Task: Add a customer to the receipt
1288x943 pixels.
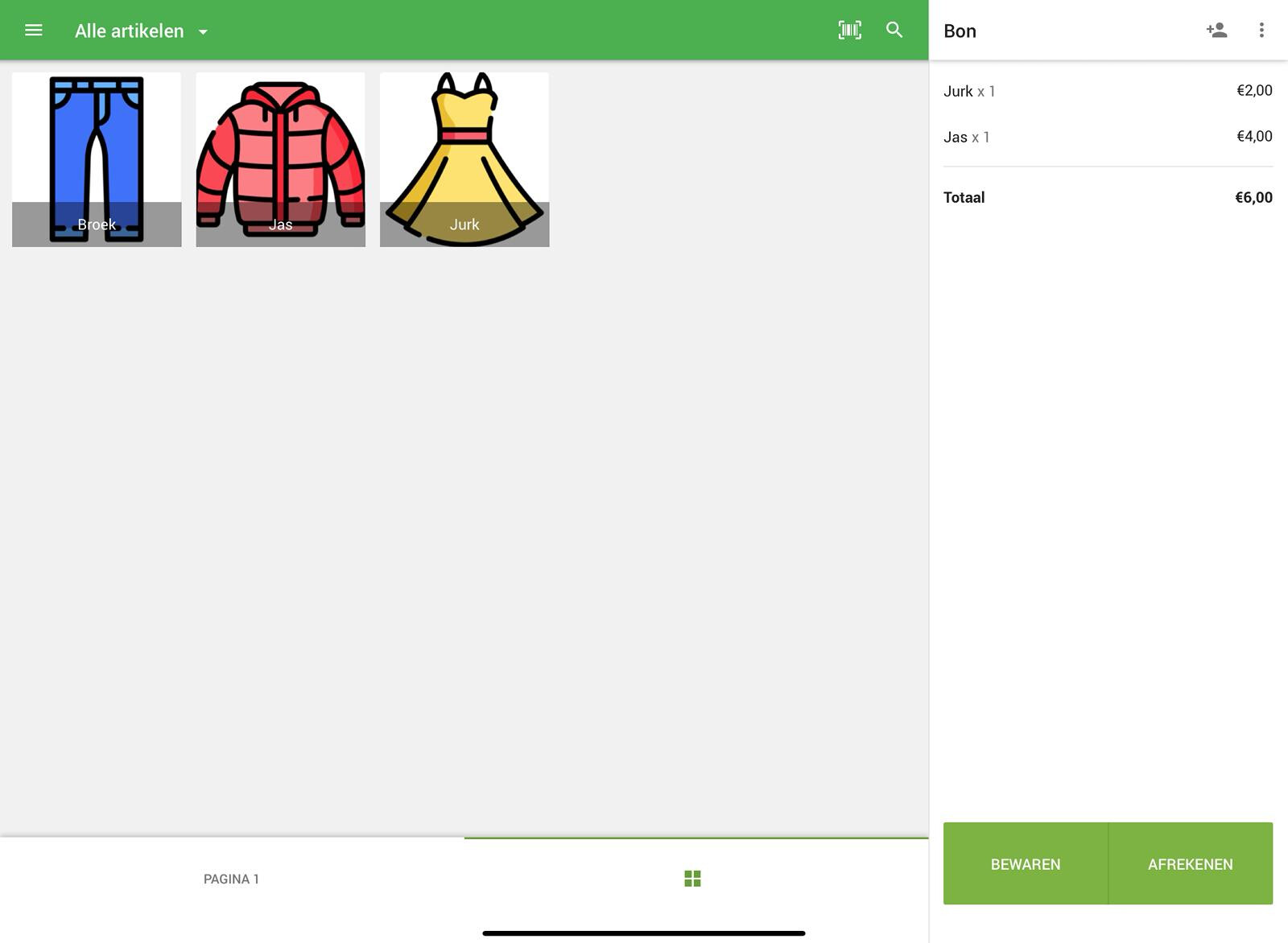Action: (1216, 31)
